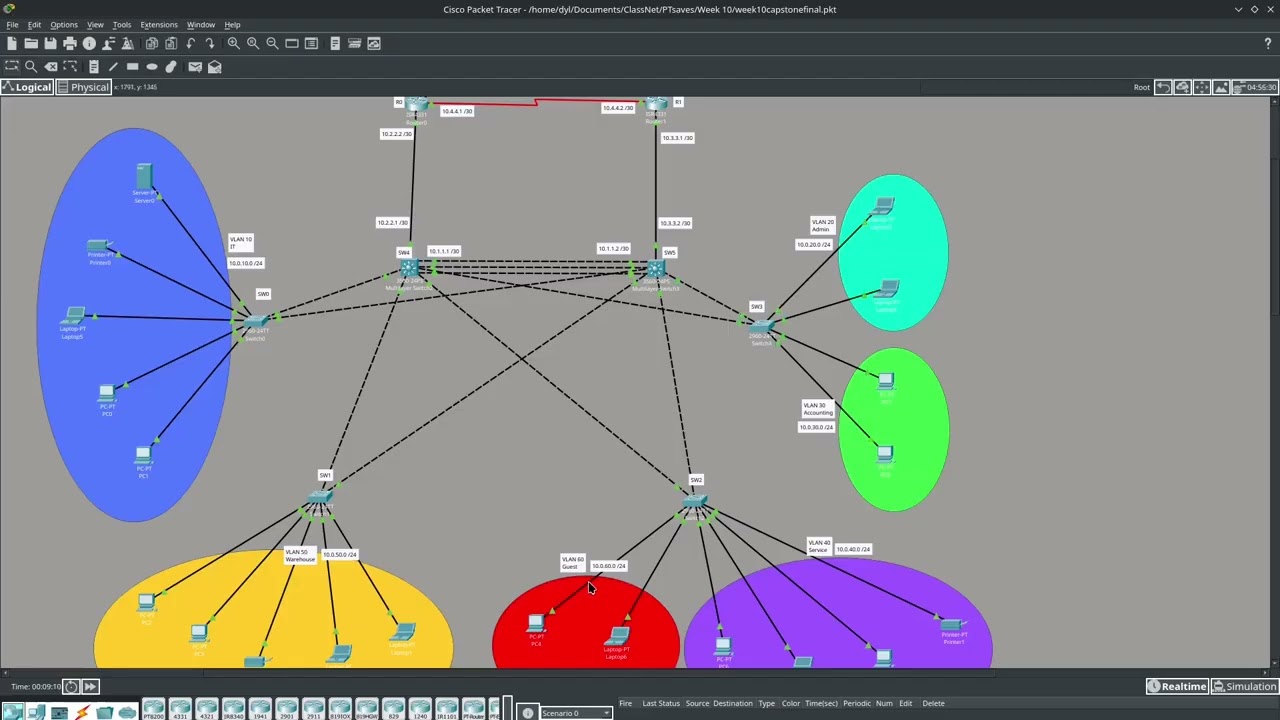Screen dimensions: 1280x720
Task: Save the network file via floppy icon
Action: 50,43
